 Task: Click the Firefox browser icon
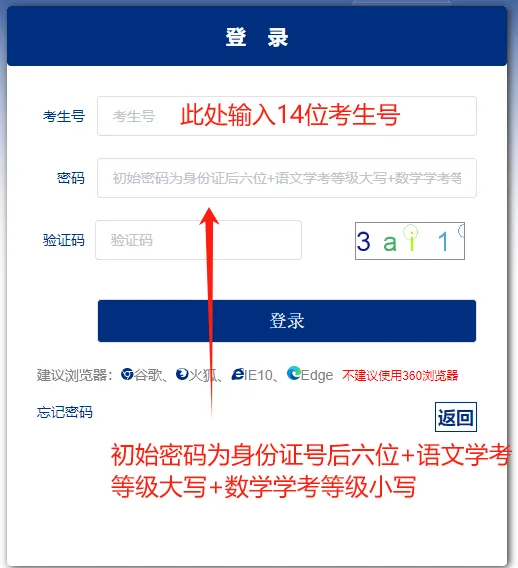pos(182,374)
